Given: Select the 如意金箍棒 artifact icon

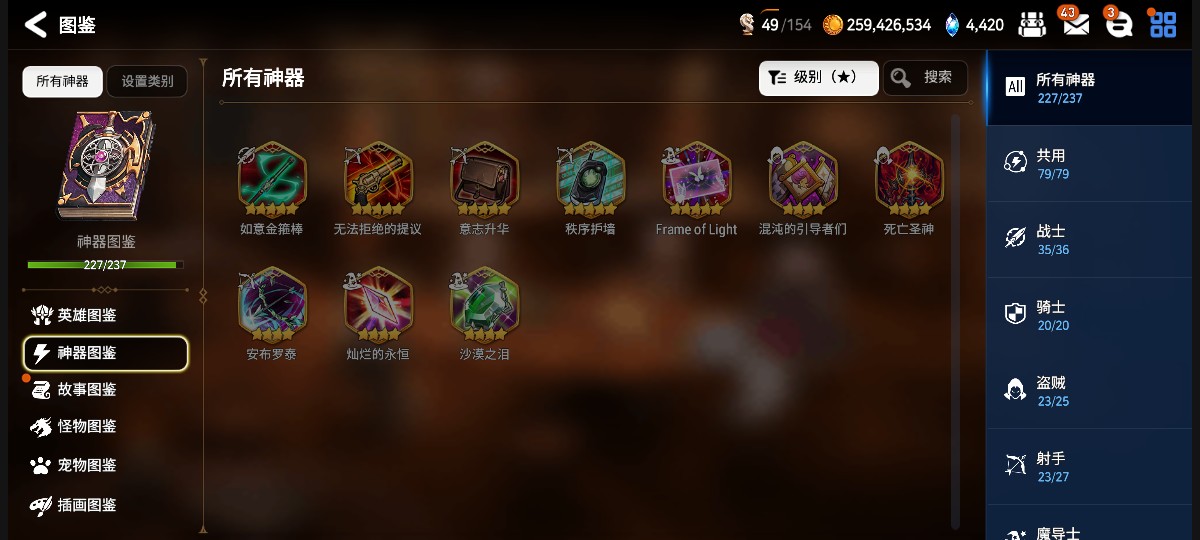Looking at the screenshot, I should point(272,180).
